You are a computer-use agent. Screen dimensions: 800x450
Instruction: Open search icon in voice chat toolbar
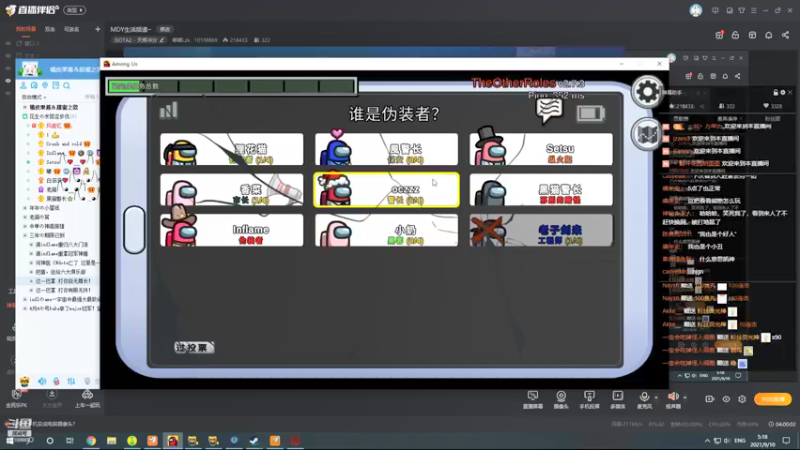click(x=67, y=85)
